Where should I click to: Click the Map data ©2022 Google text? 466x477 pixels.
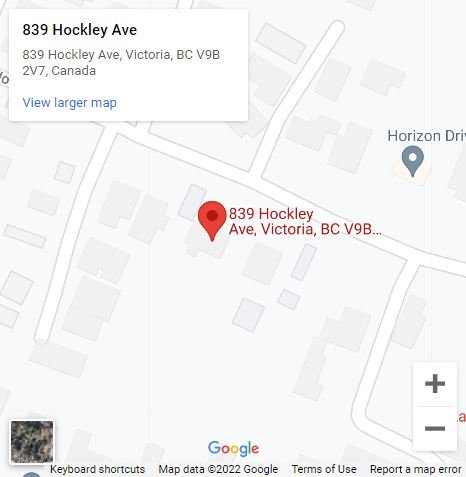(218, 469)
